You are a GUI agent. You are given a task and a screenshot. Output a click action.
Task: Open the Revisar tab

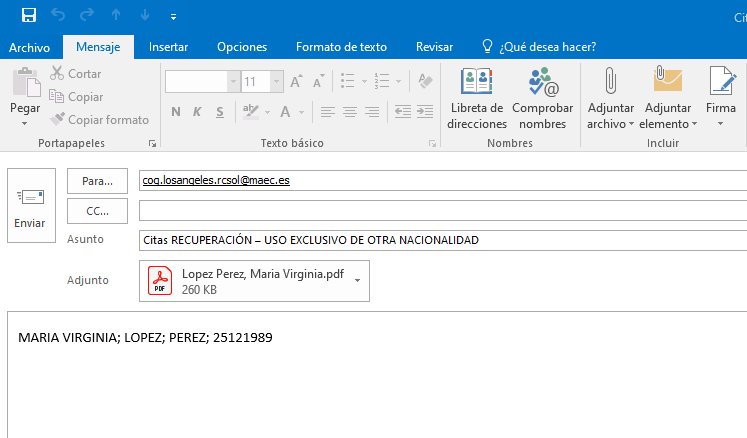pyautogui.click(x=434, y=47)
